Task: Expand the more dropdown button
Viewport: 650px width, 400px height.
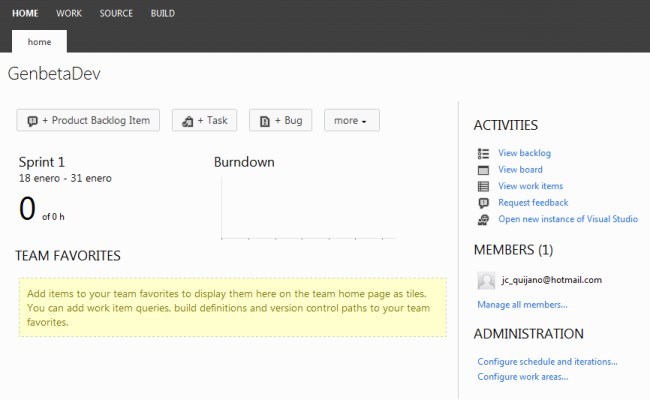Action: pyautogui.click(x=352, y=121)
